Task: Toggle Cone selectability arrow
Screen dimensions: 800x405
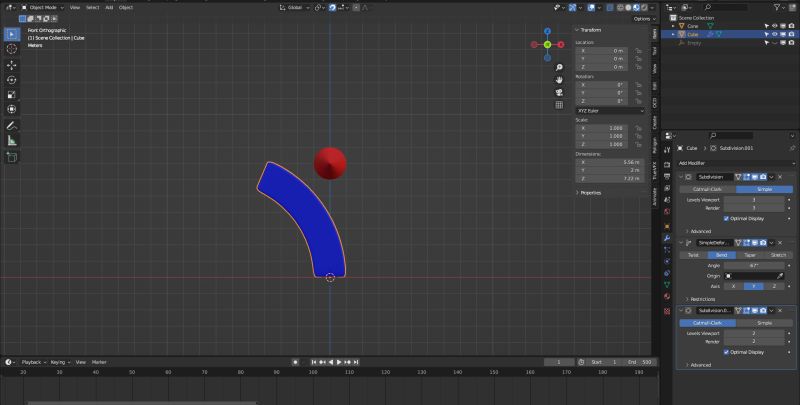Action: coord(766,26)
